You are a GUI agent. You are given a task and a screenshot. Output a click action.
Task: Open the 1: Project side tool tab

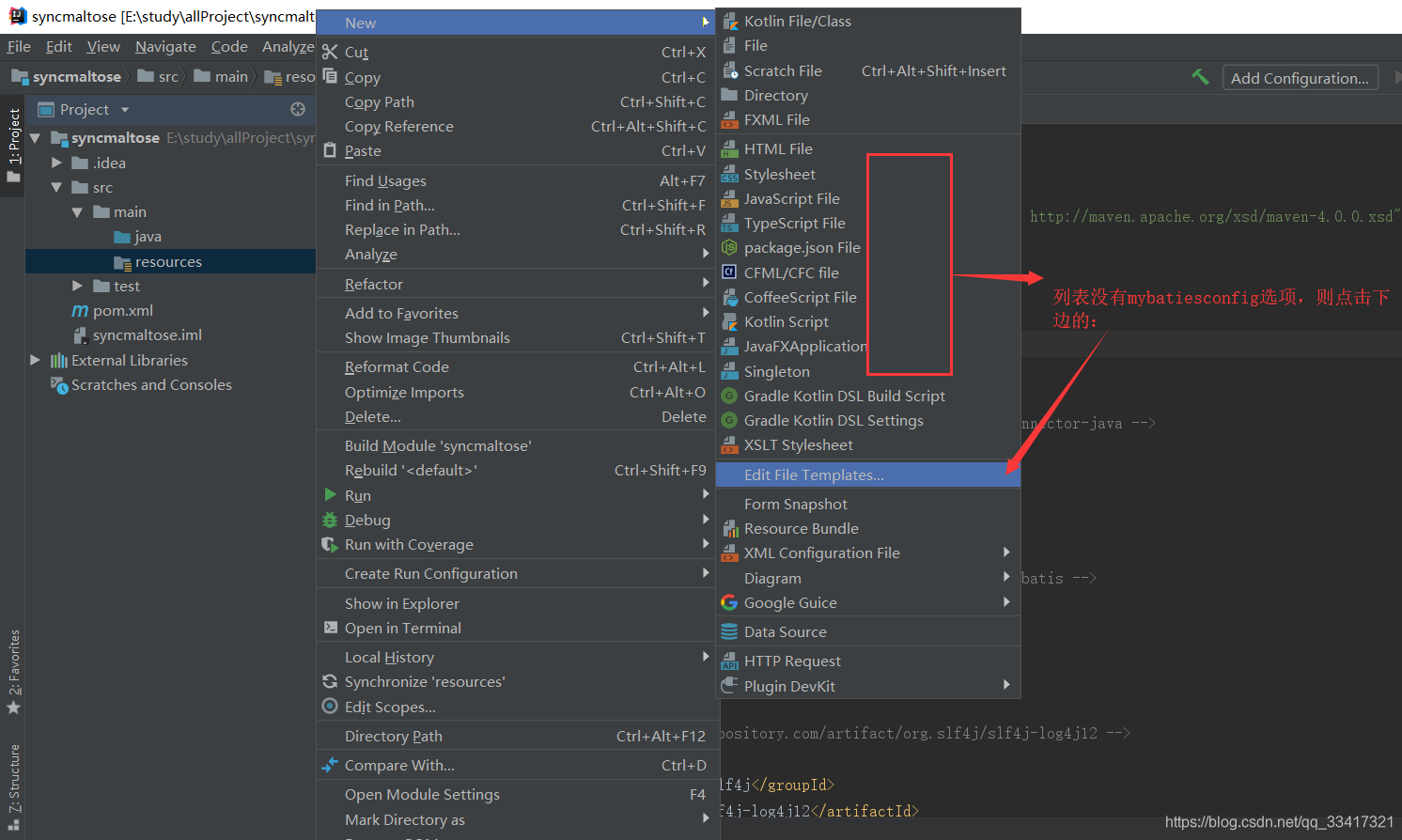click(13, 146)
